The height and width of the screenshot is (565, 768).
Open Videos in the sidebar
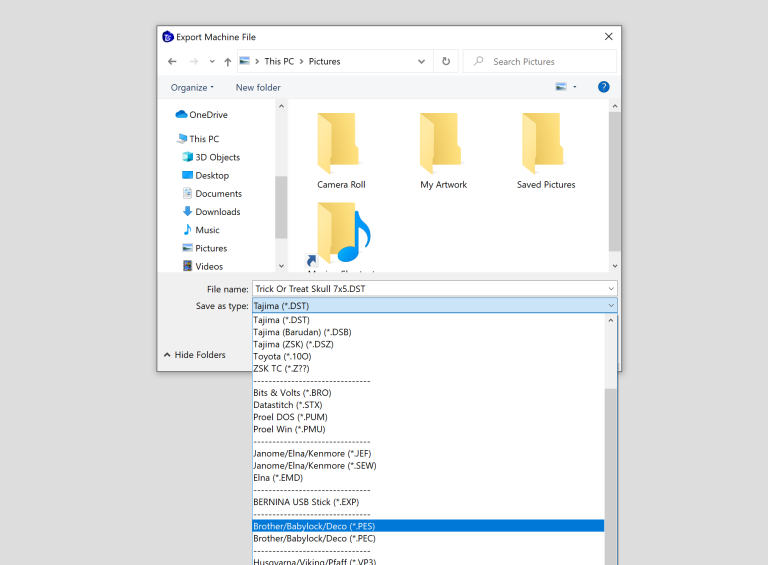203,266
